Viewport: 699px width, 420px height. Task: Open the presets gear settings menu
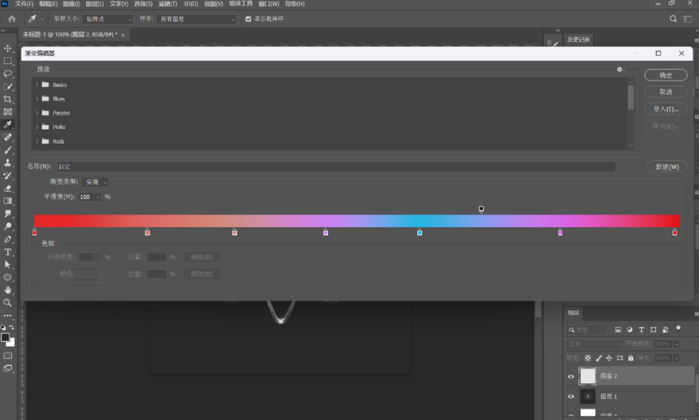pos(620,70)
